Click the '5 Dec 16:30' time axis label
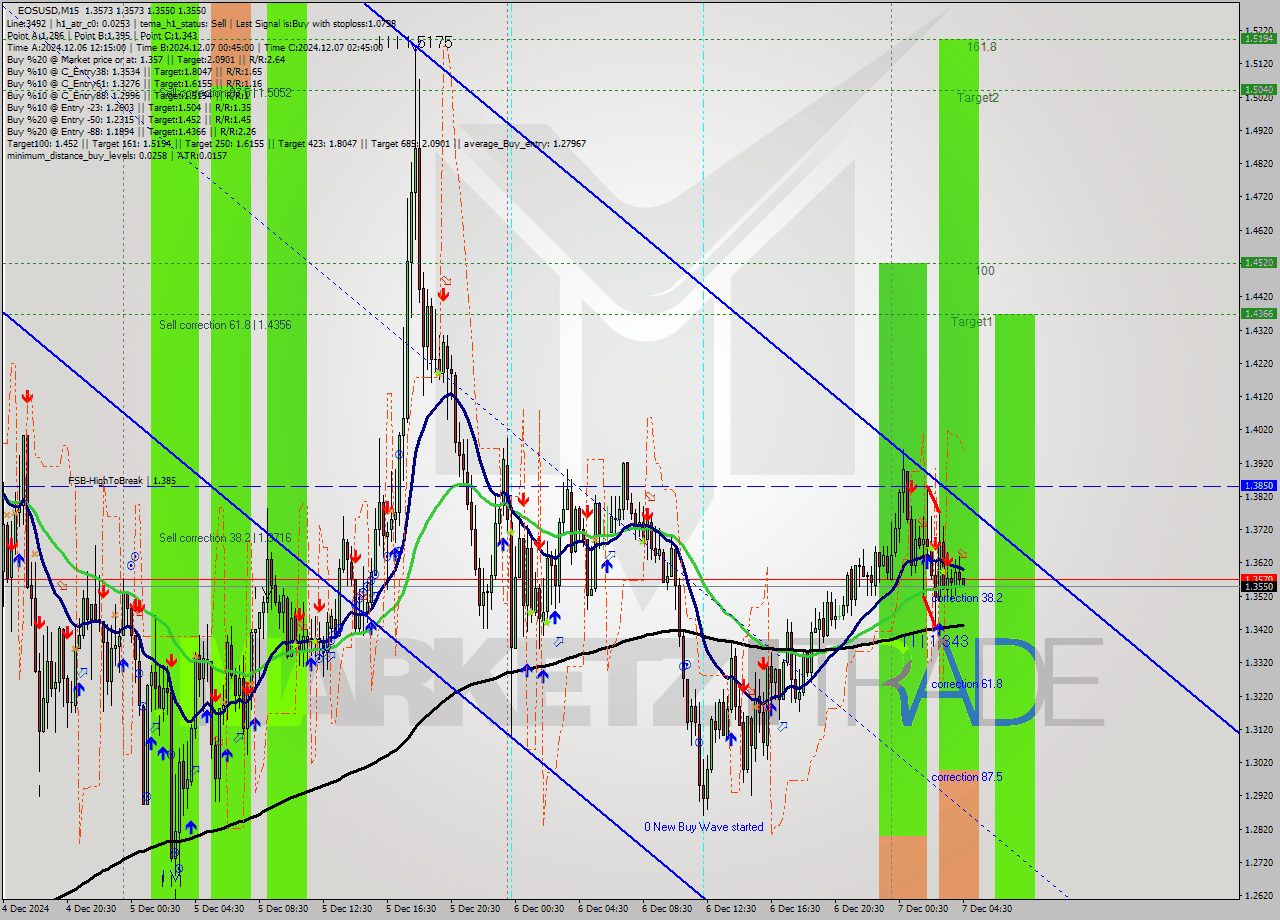The width and height of the screenshot is (1280, 920). [411, 909]
